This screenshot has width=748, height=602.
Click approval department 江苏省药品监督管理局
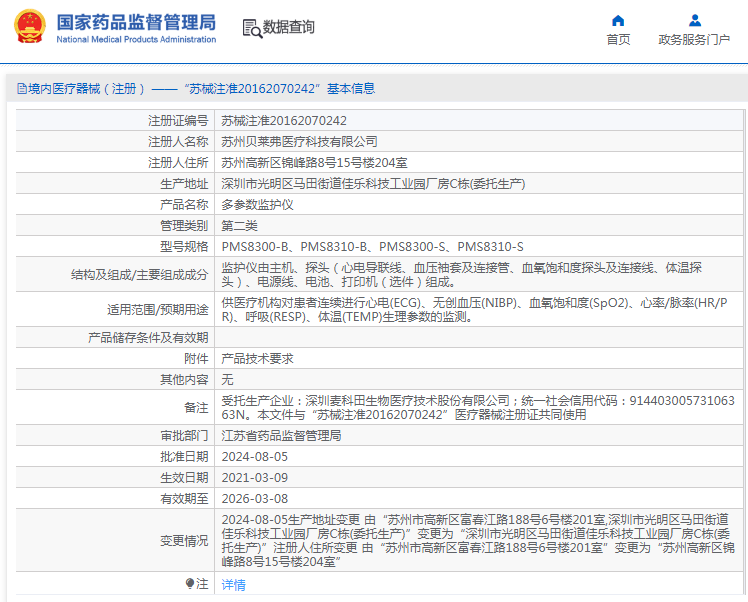click(281, 436)
